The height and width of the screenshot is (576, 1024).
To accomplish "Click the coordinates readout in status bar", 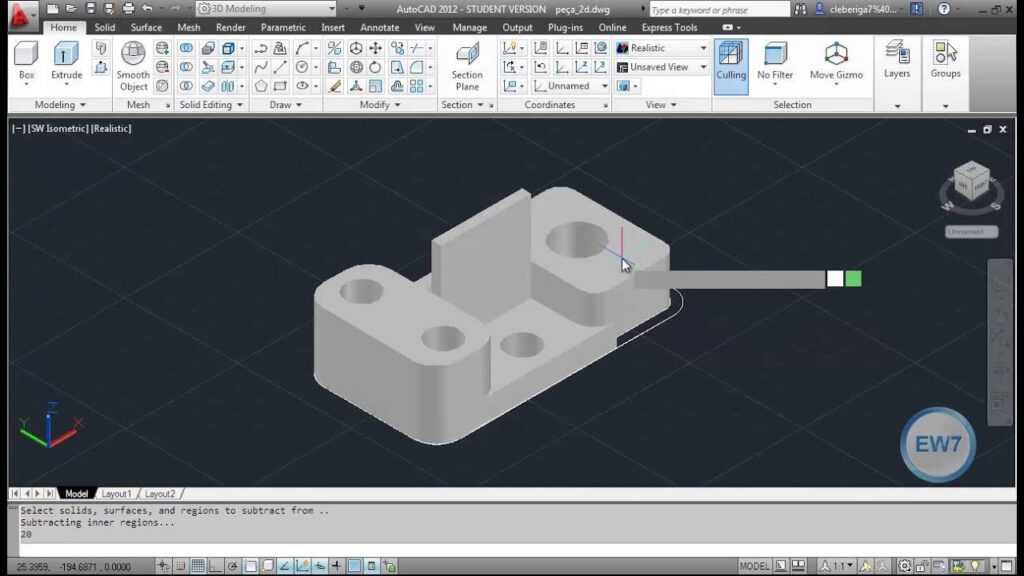I will point(73,566).
